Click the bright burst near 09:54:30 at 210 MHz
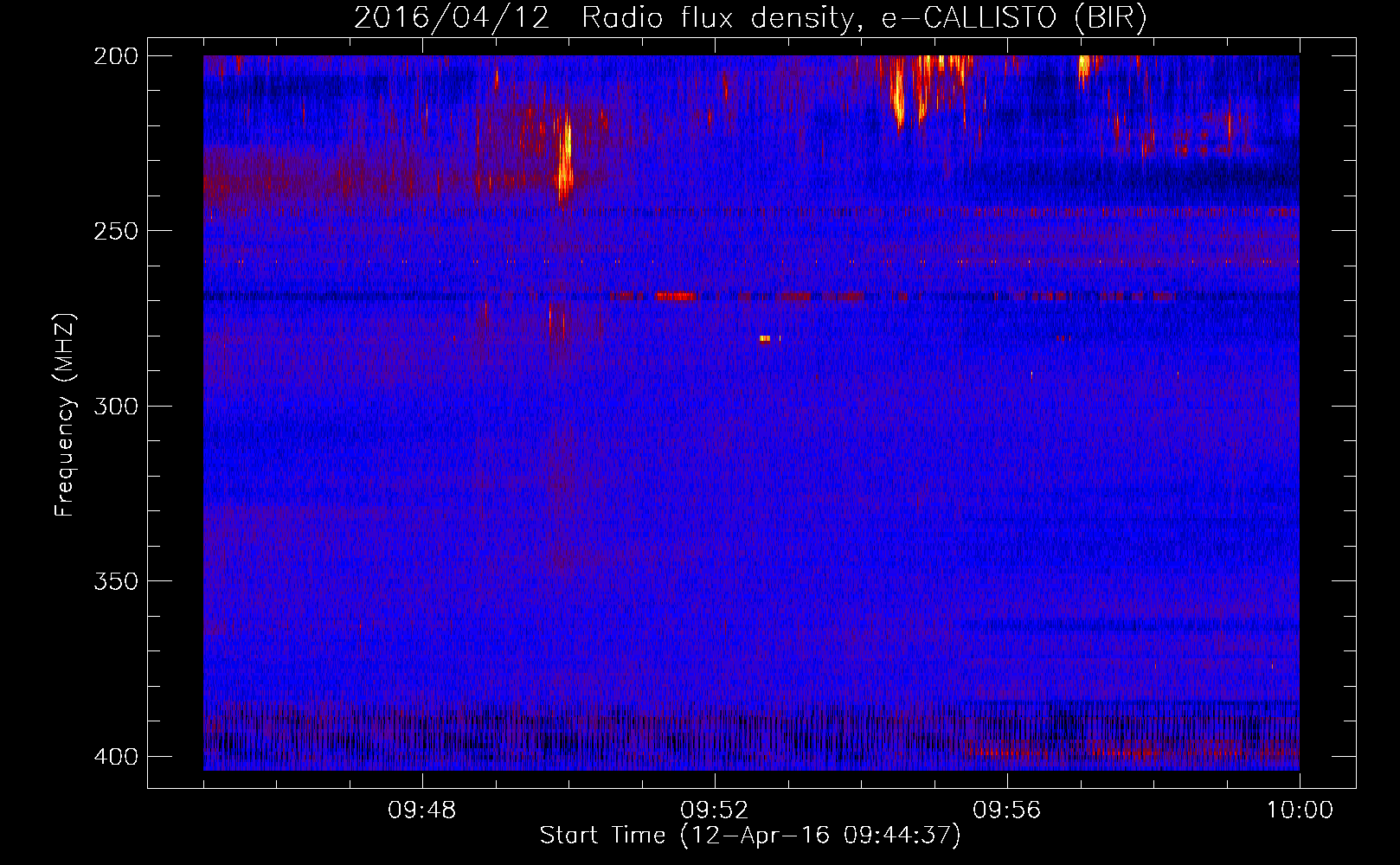1400x865 pixels. pos(898,95)
